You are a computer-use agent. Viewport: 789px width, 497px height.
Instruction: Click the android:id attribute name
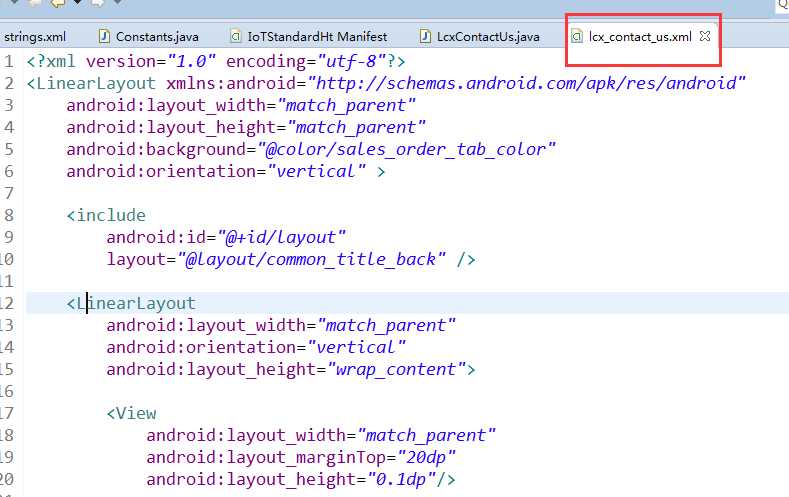[x=156, y=237]
